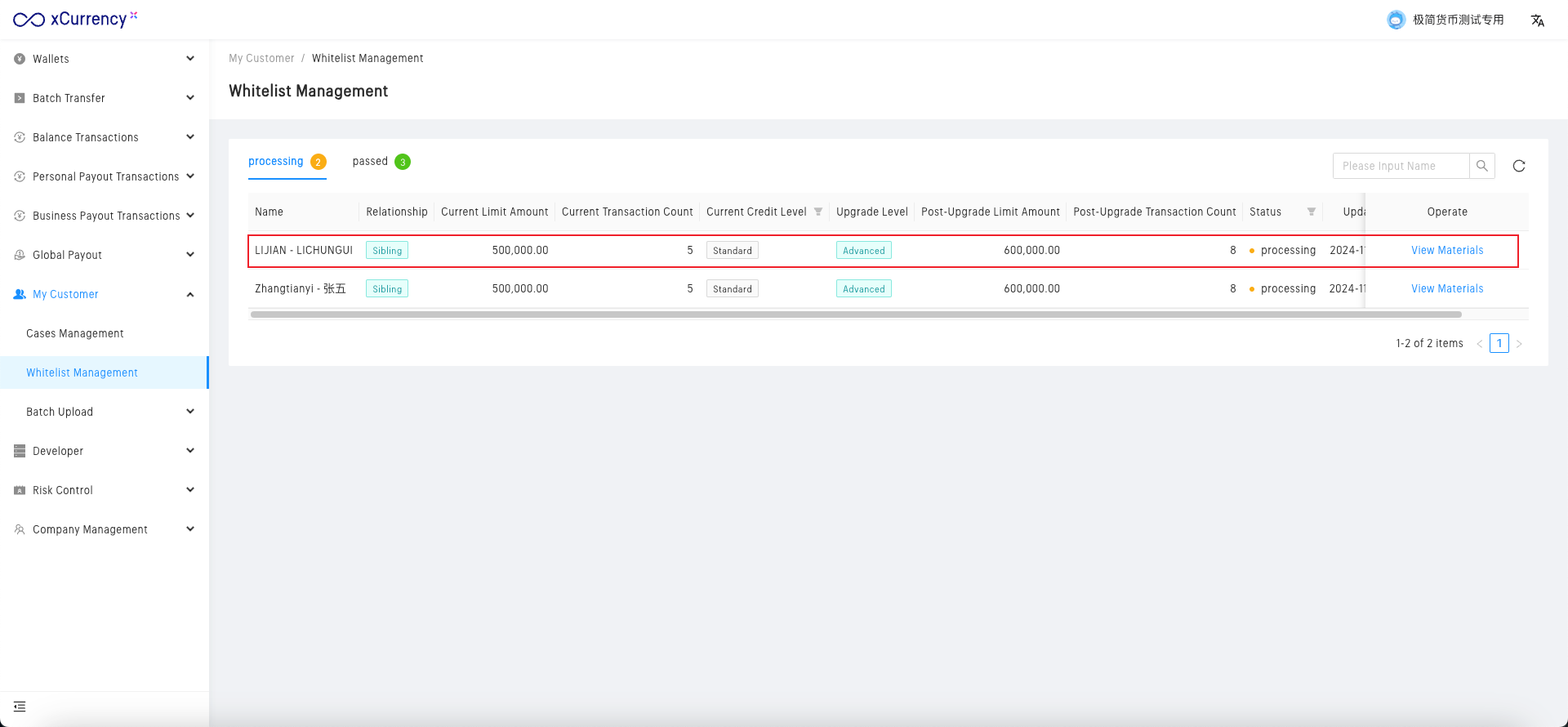Click the Sibling tag in LIJIAN row
Viewport: 1568px width, 727px height.
pos(387,251)
